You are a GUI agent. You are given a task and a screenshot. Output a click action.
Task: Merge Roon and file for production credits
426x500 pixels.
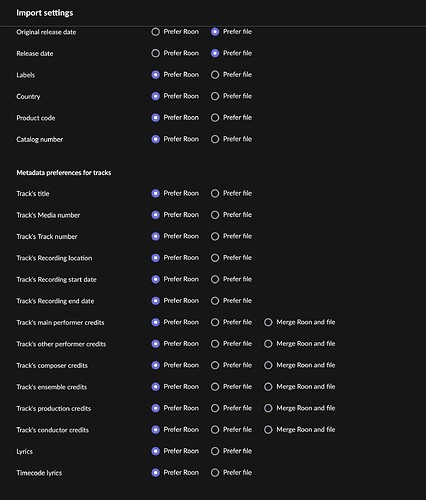268,408
